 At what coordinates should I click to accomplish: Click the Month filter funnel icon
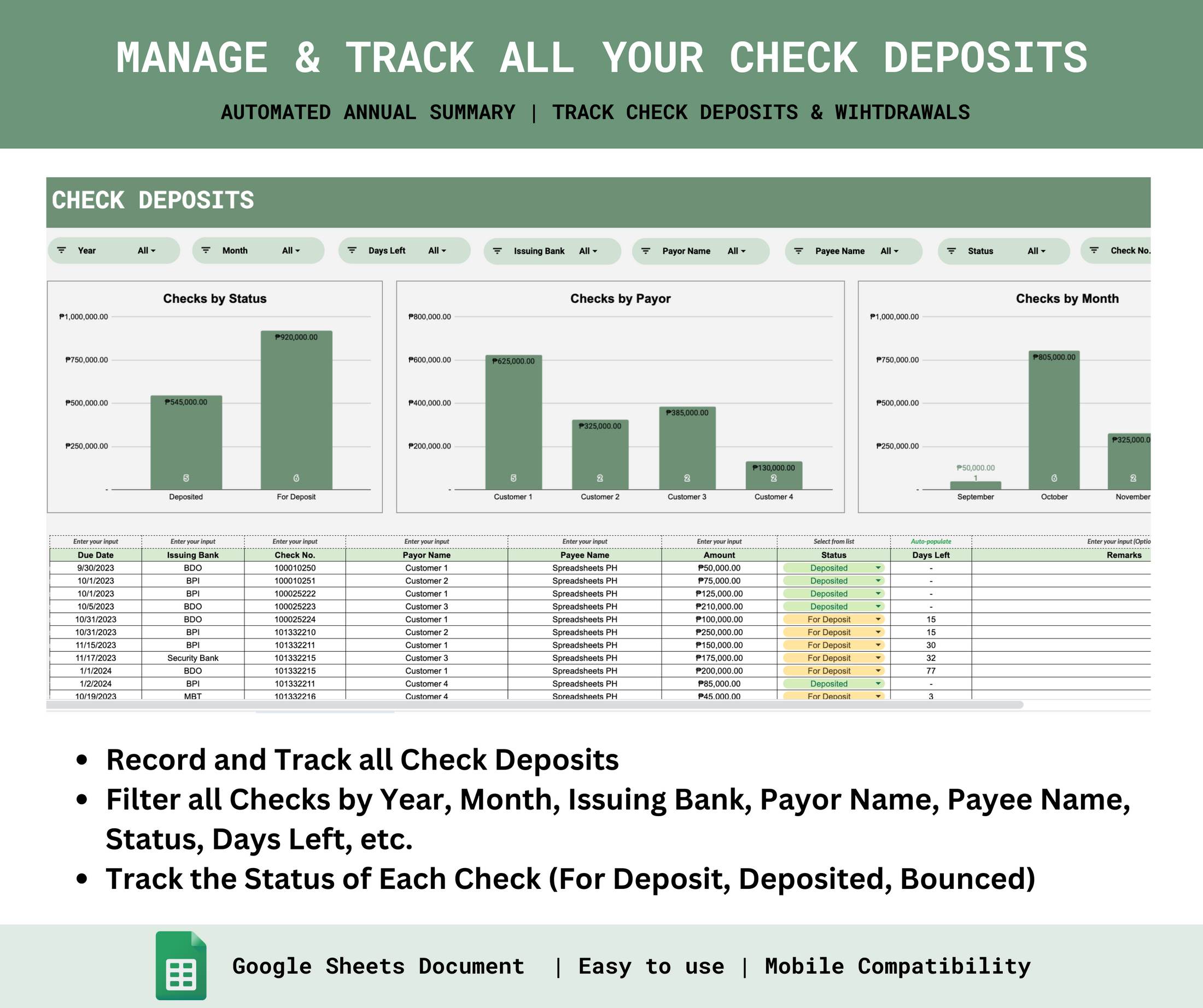tap(206, 250)
